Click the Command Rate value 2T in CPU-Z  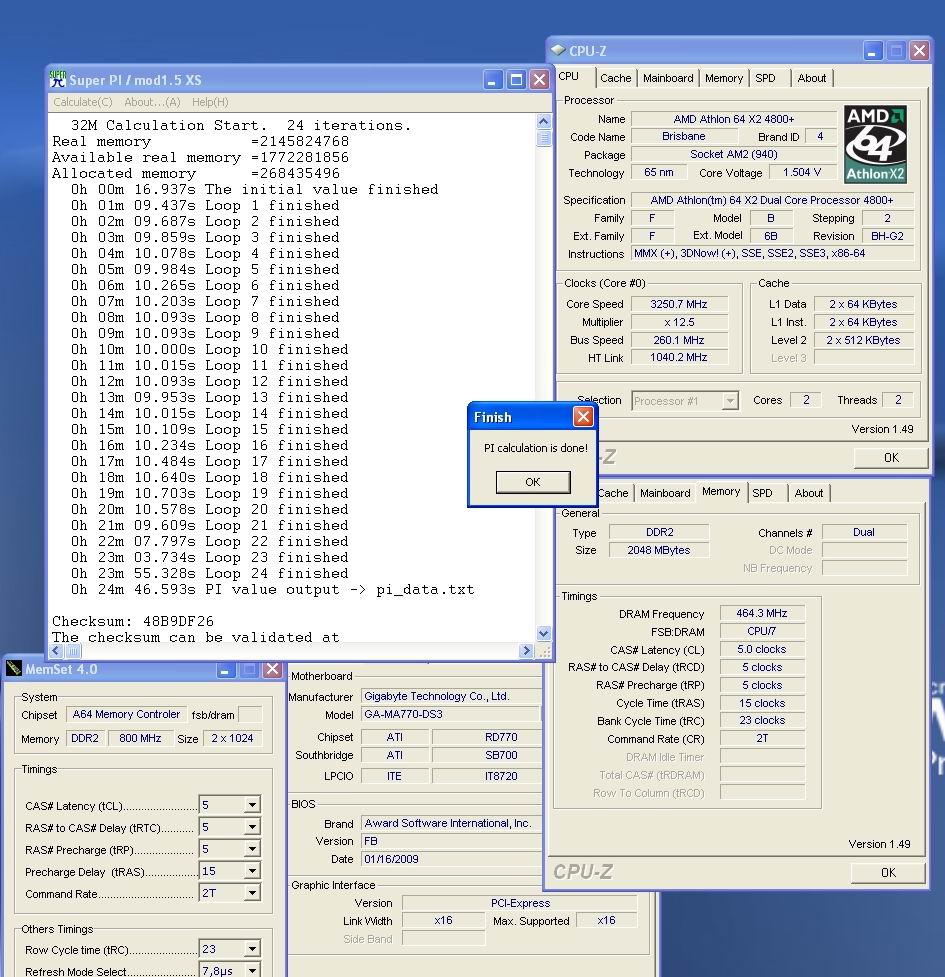click(762, 738)
